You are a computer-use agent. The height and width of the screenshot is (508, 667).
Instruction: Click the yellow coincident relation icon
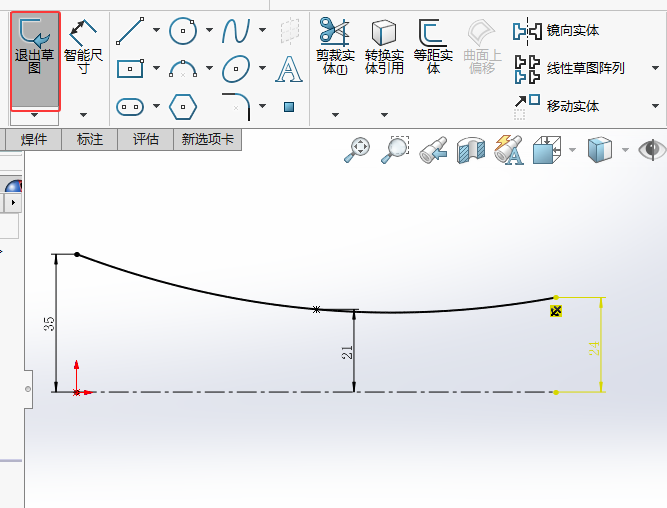point(556,311)
